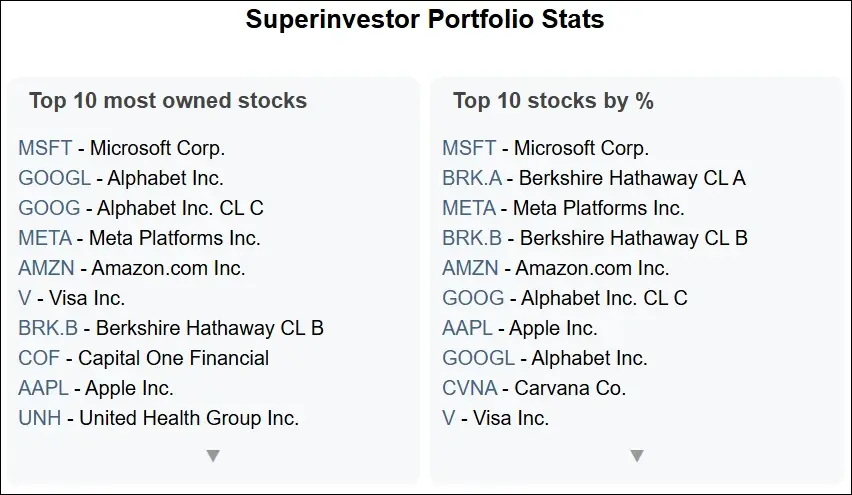This screenshot has height=495, width=852.
Task: Click BRK.B ticker in stocks by % list
Action: (472, 238)
